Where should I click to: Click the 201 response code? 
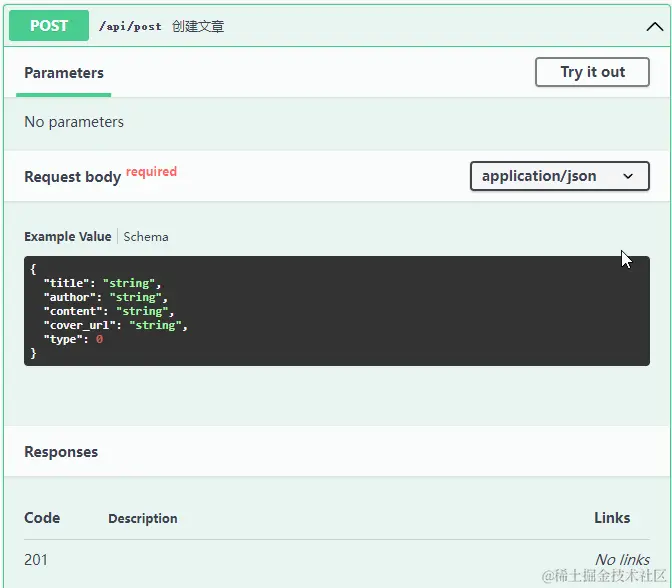coord(36,560)
